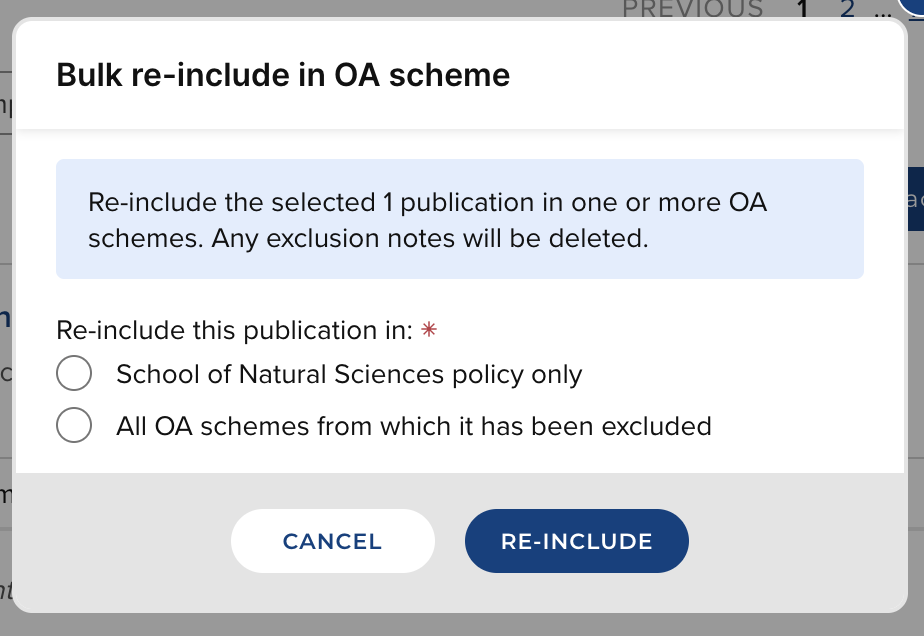Click the pagination ellipsis

880,10
